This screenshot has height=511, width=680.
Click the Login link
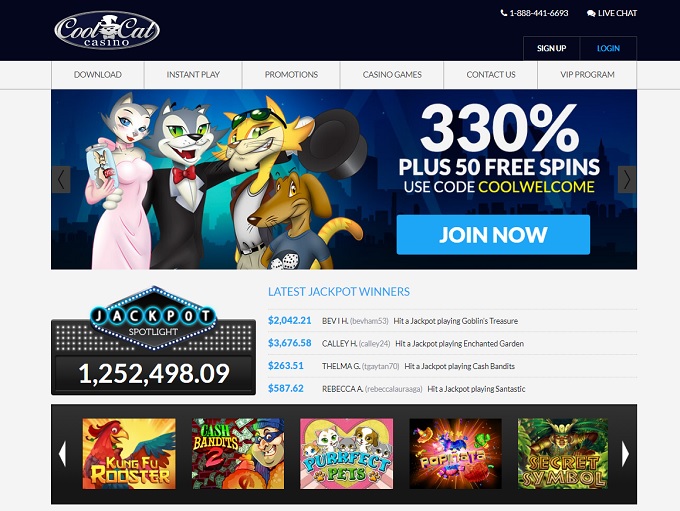(608, 48)
